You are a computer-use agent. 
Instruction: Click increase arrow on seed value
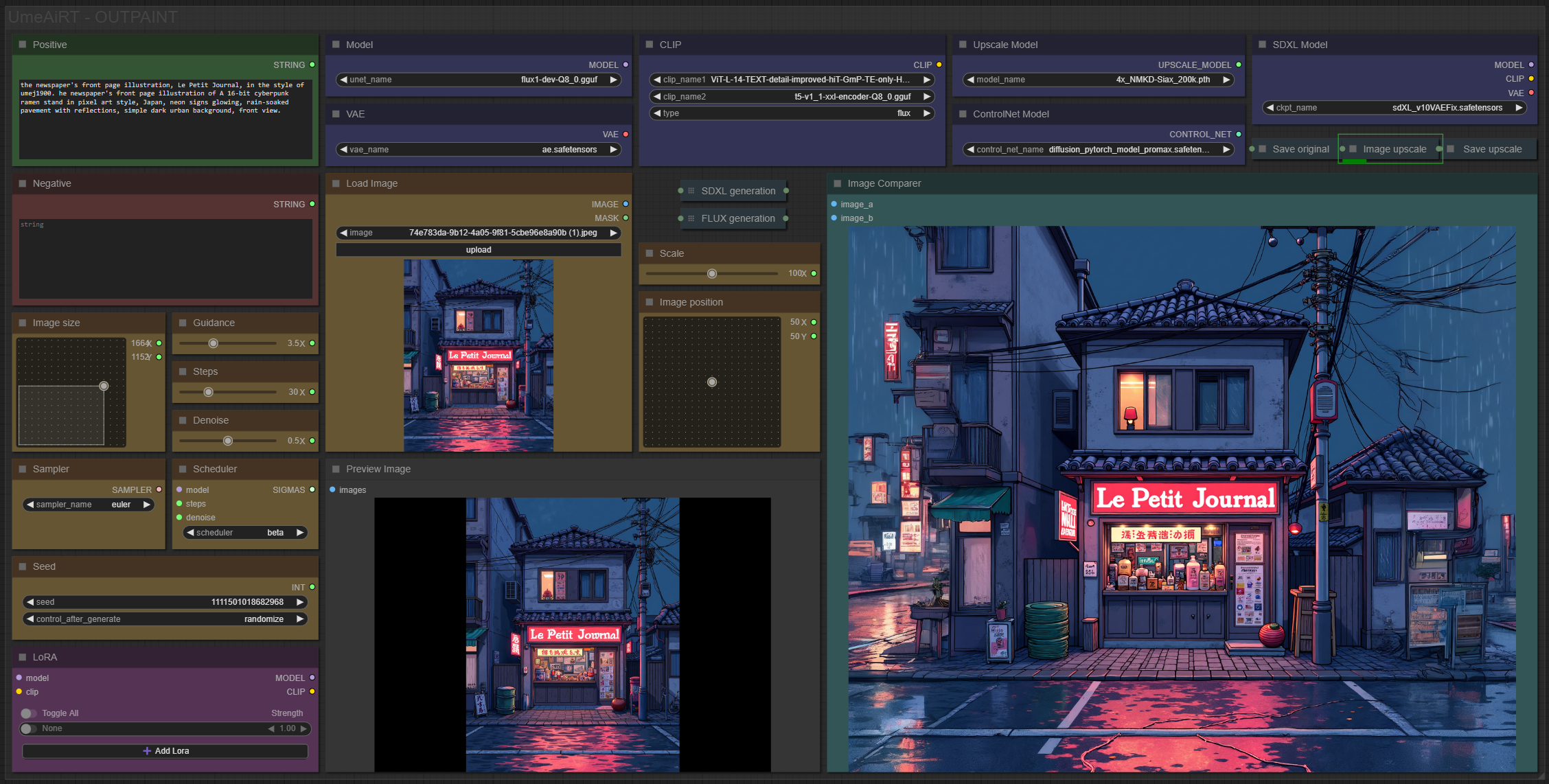point(300,602)
